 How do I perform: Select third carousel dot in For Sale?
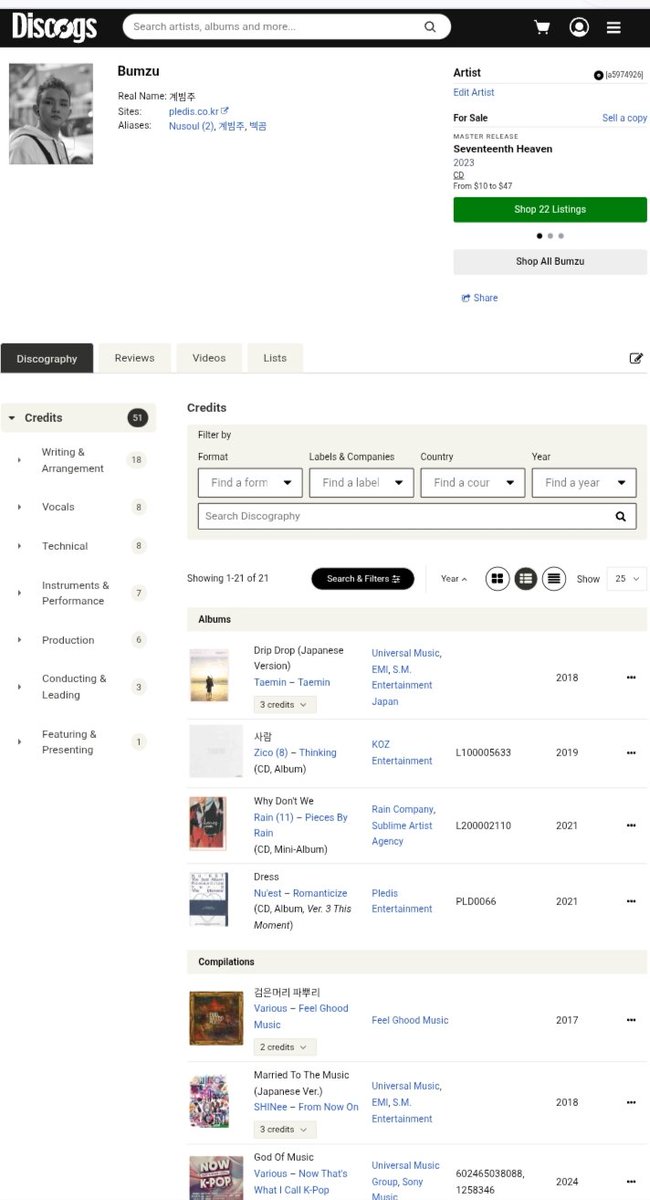[561, 236]
